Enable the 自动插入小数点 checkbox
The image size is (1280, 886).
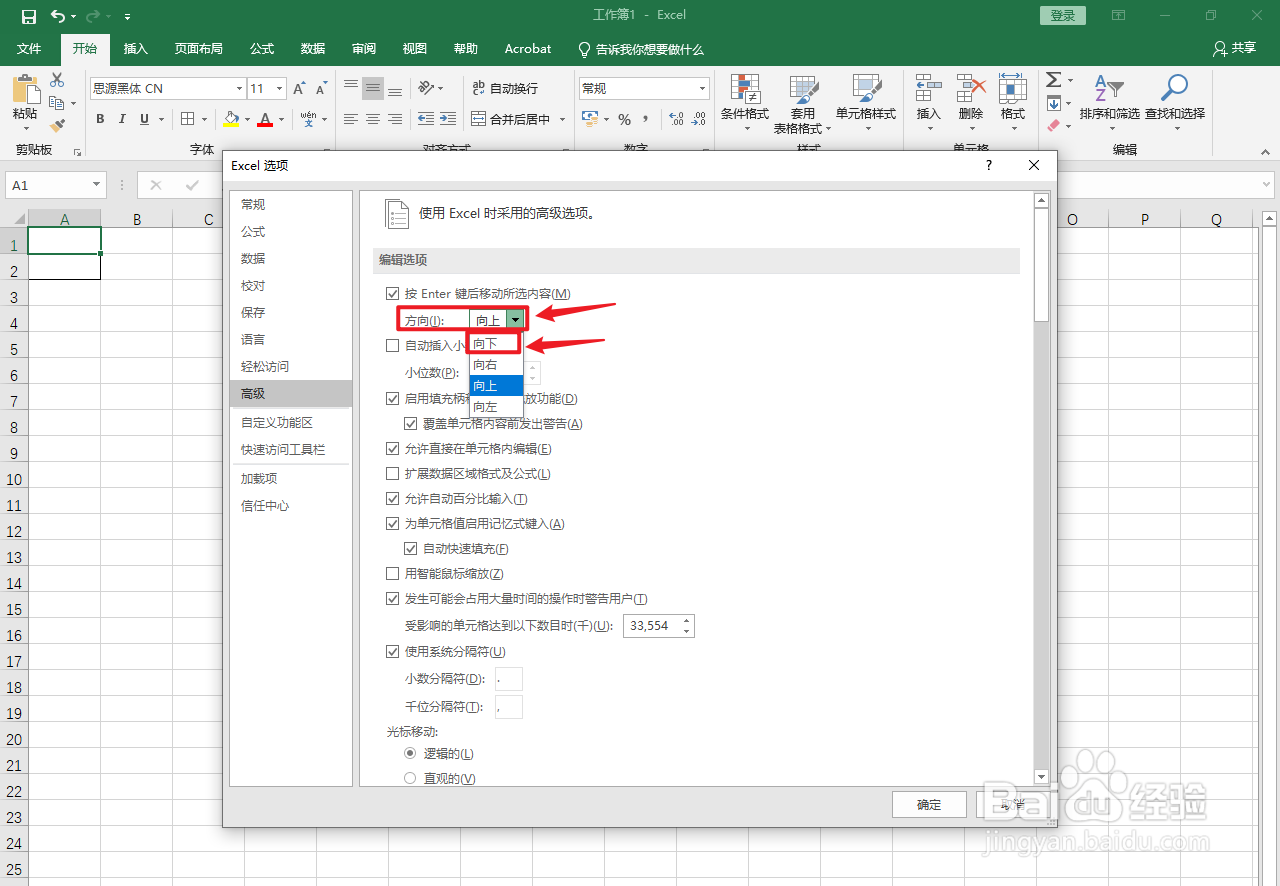(392, 345)
